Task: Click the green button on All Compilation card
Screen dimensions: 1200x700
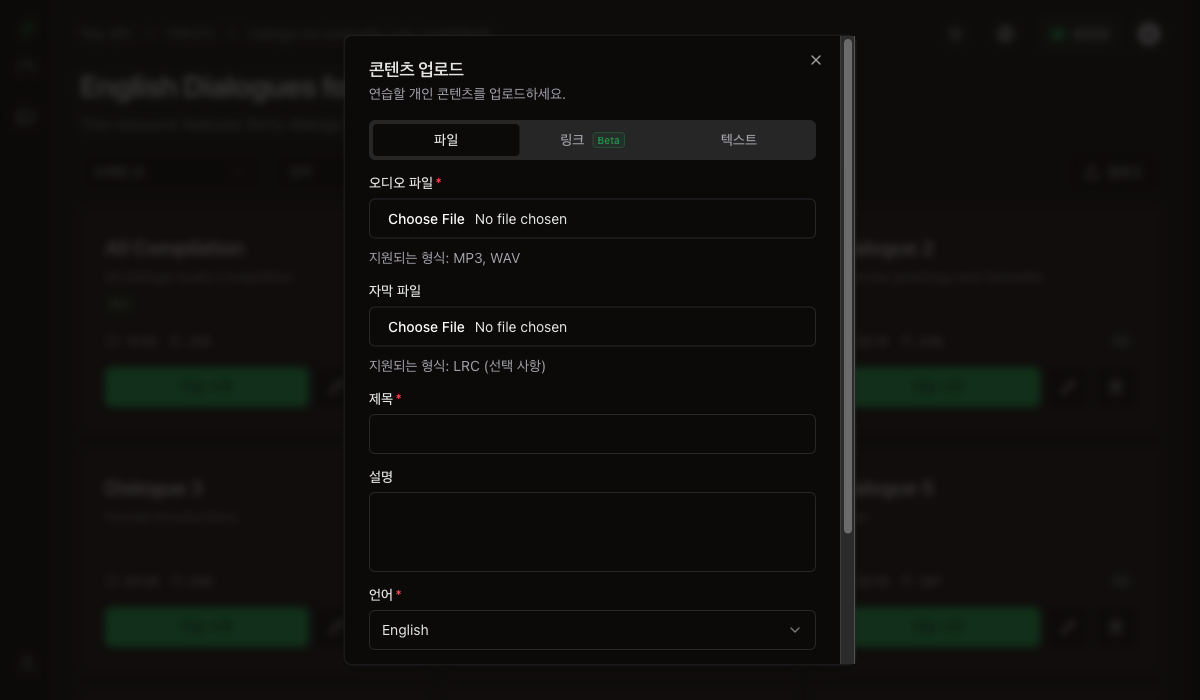Action: click(207, 387)
